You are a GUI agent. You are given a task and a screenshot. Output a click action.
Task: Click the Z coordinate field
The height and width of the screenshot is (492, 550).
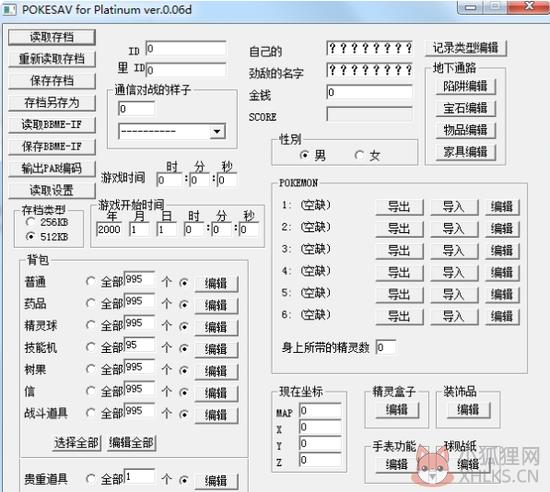click(x=320, y=460)
